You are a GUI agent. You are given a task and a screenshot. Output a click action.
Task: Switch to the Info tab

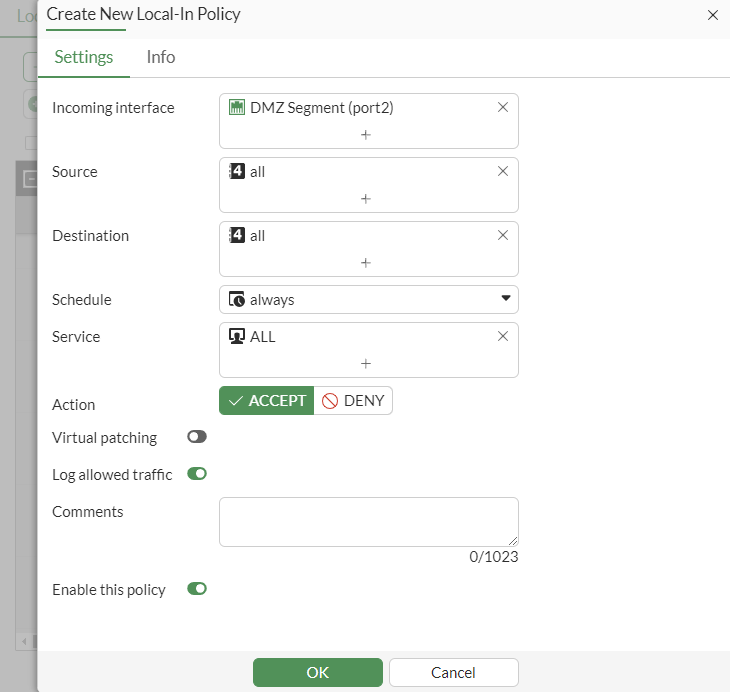(161, 57)
